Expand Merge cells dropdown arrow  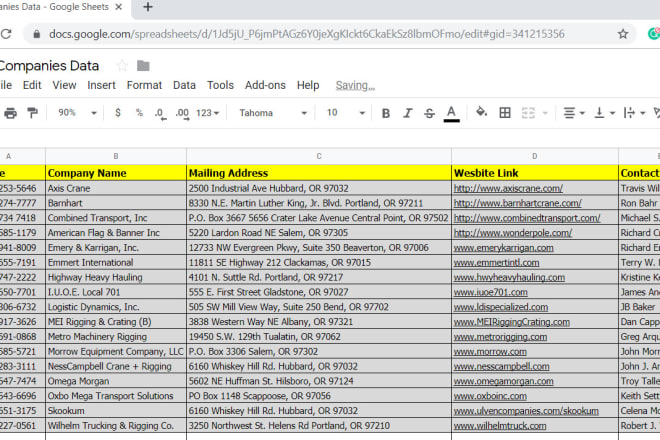tap(545, 113)
